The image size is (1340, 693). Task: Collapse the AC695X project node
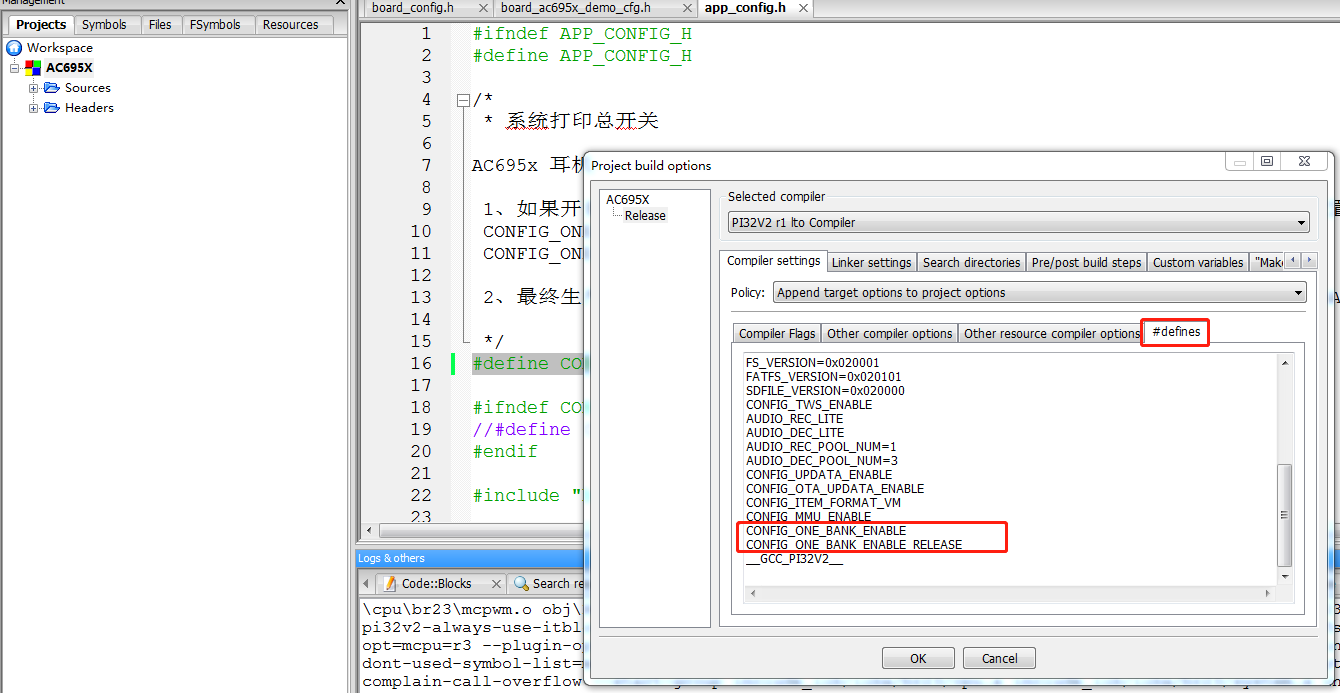point(15,68)
